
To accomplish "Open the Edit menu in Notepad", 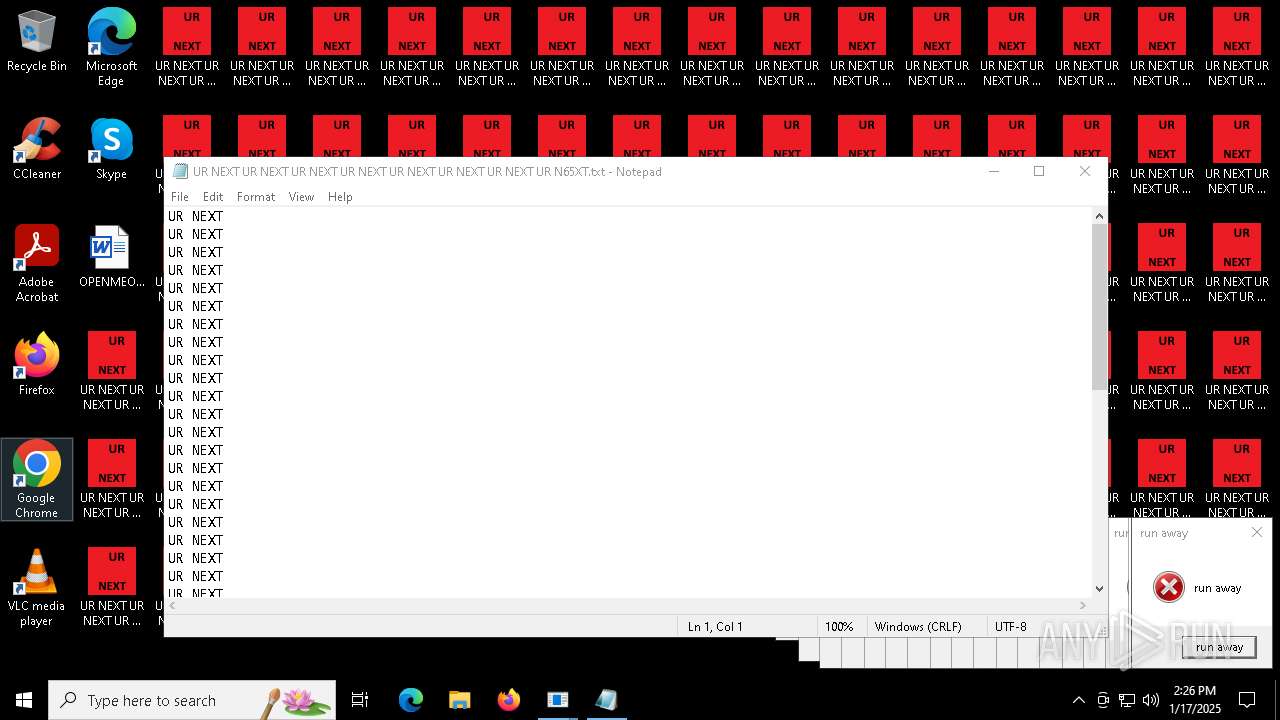I will pos(213,197).
